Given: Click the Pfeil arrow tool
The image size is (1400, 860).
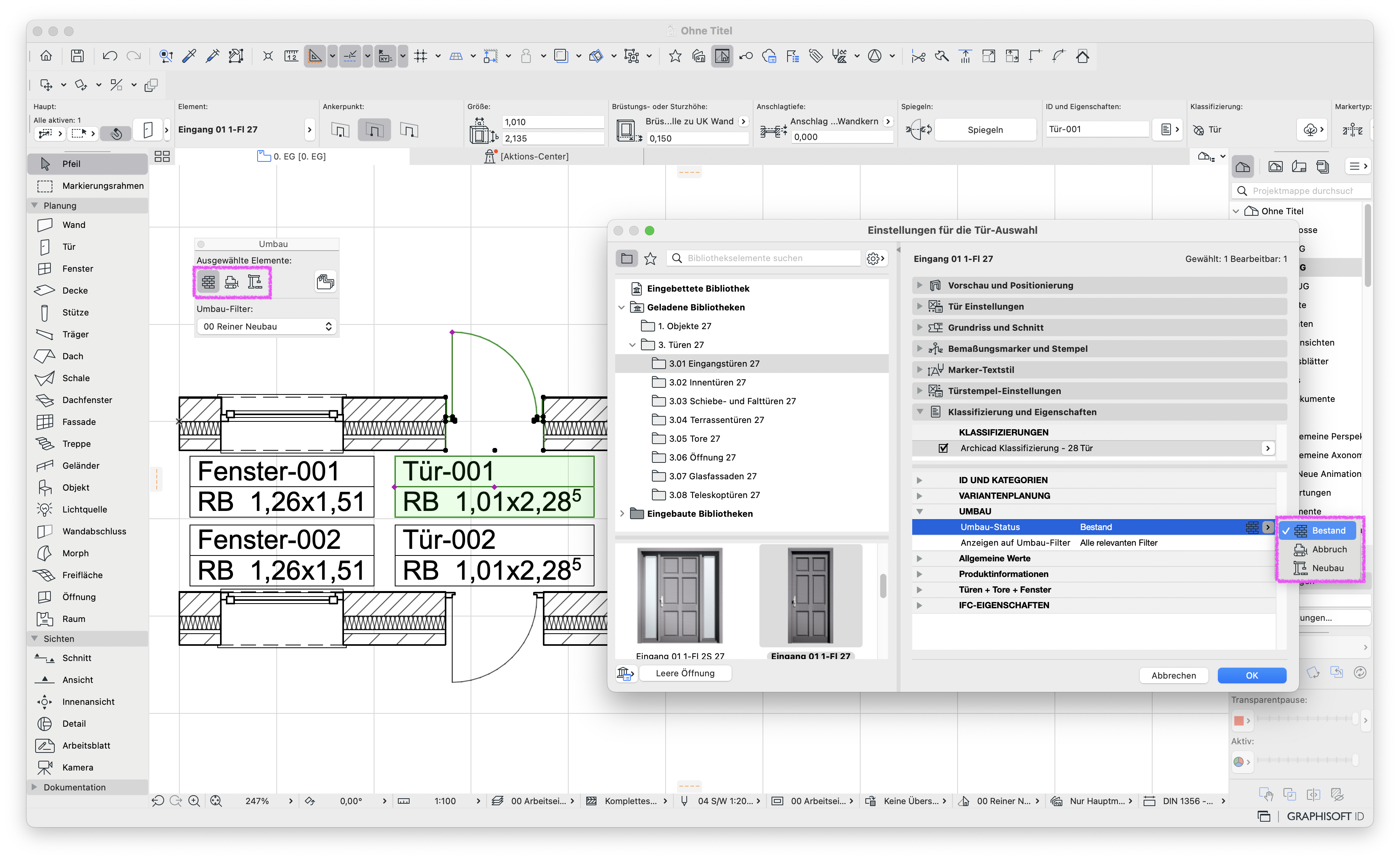Looking at the screenshot, I should pos(88,164).
